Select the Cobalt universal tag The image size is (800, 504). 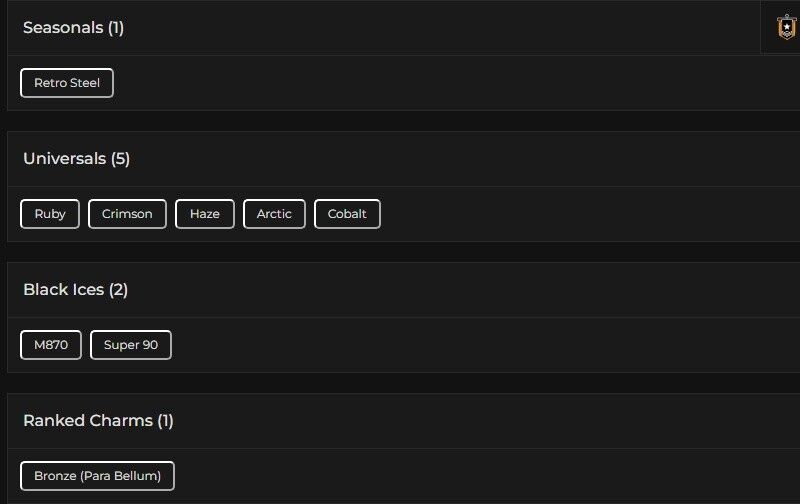click(x=347, y=214)
